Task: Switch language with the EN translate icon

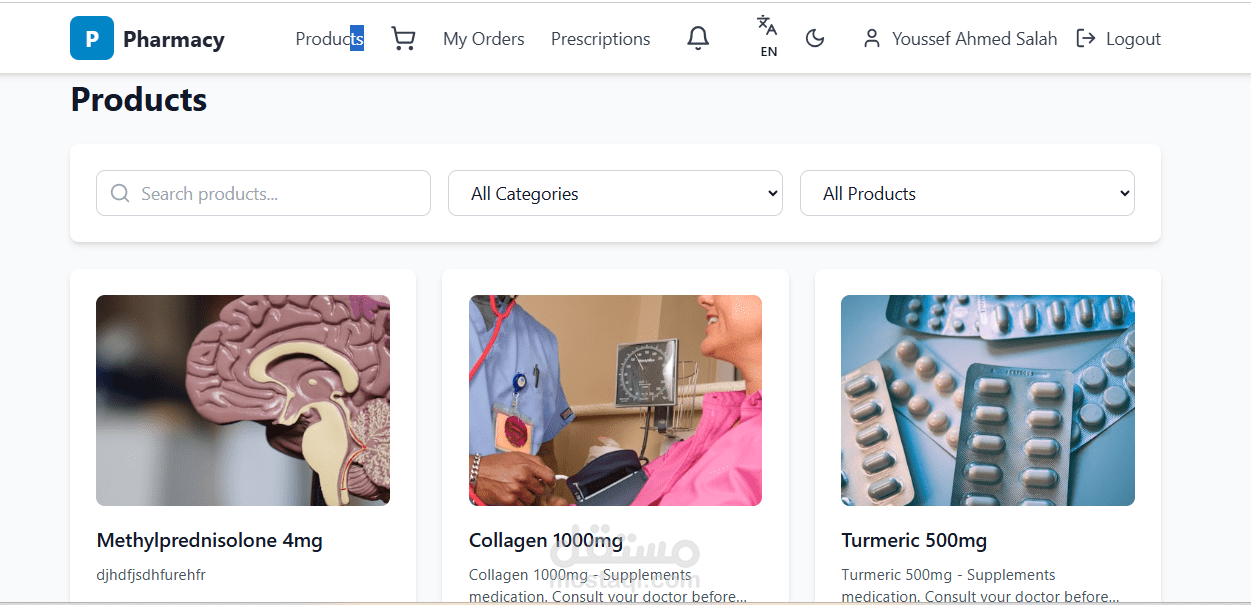Action: [768, 36]
